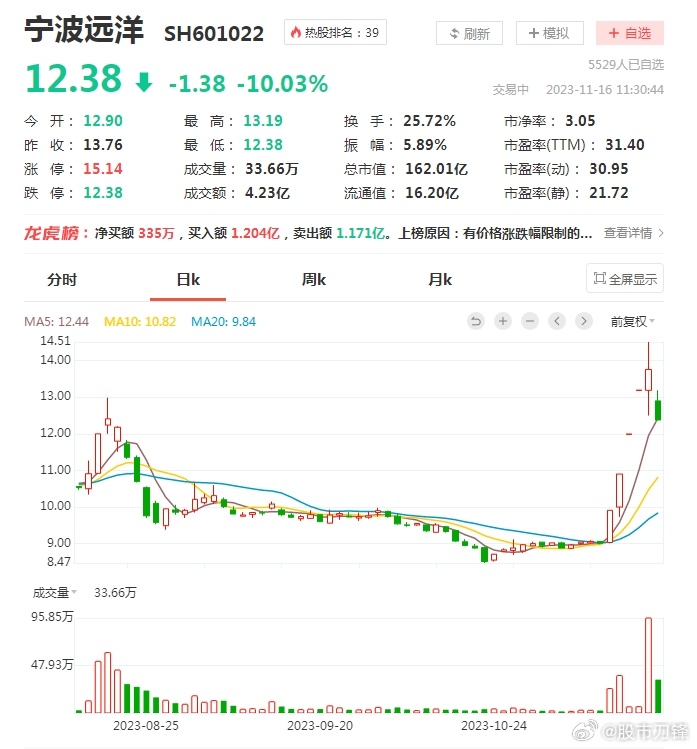Switch to the 月k tab
This screenshot has height=749, width=697.
440,279
